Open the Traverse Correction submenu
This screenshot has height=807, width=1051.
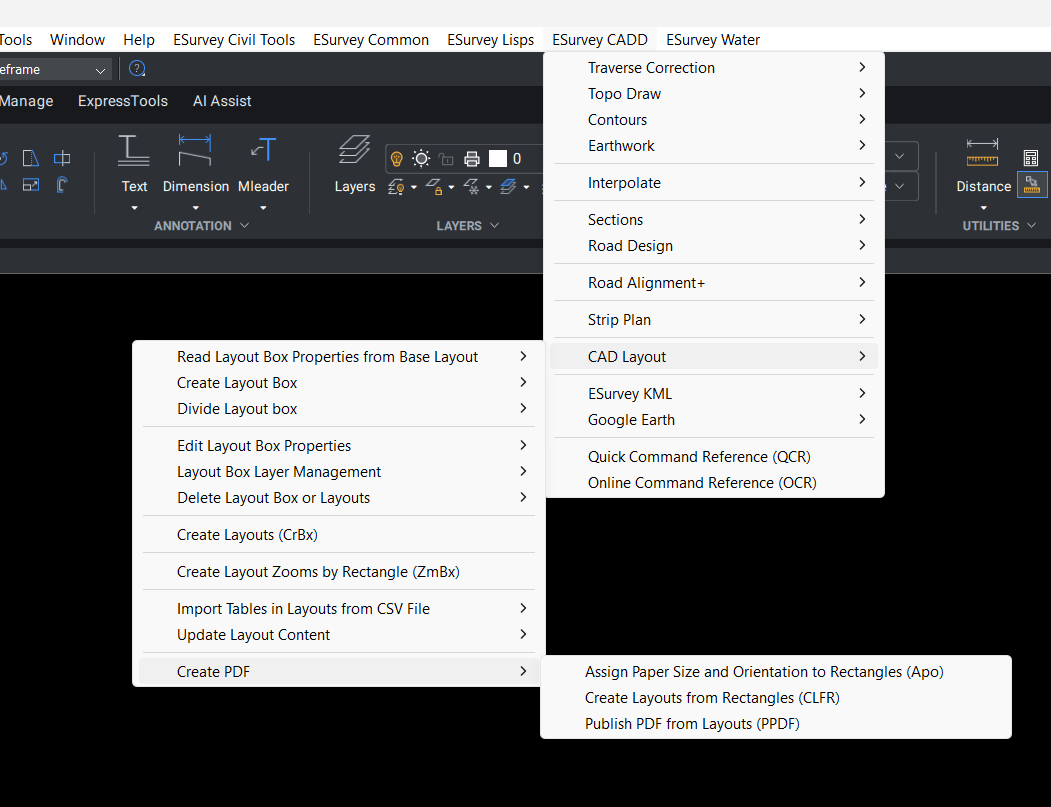(714, 68)
